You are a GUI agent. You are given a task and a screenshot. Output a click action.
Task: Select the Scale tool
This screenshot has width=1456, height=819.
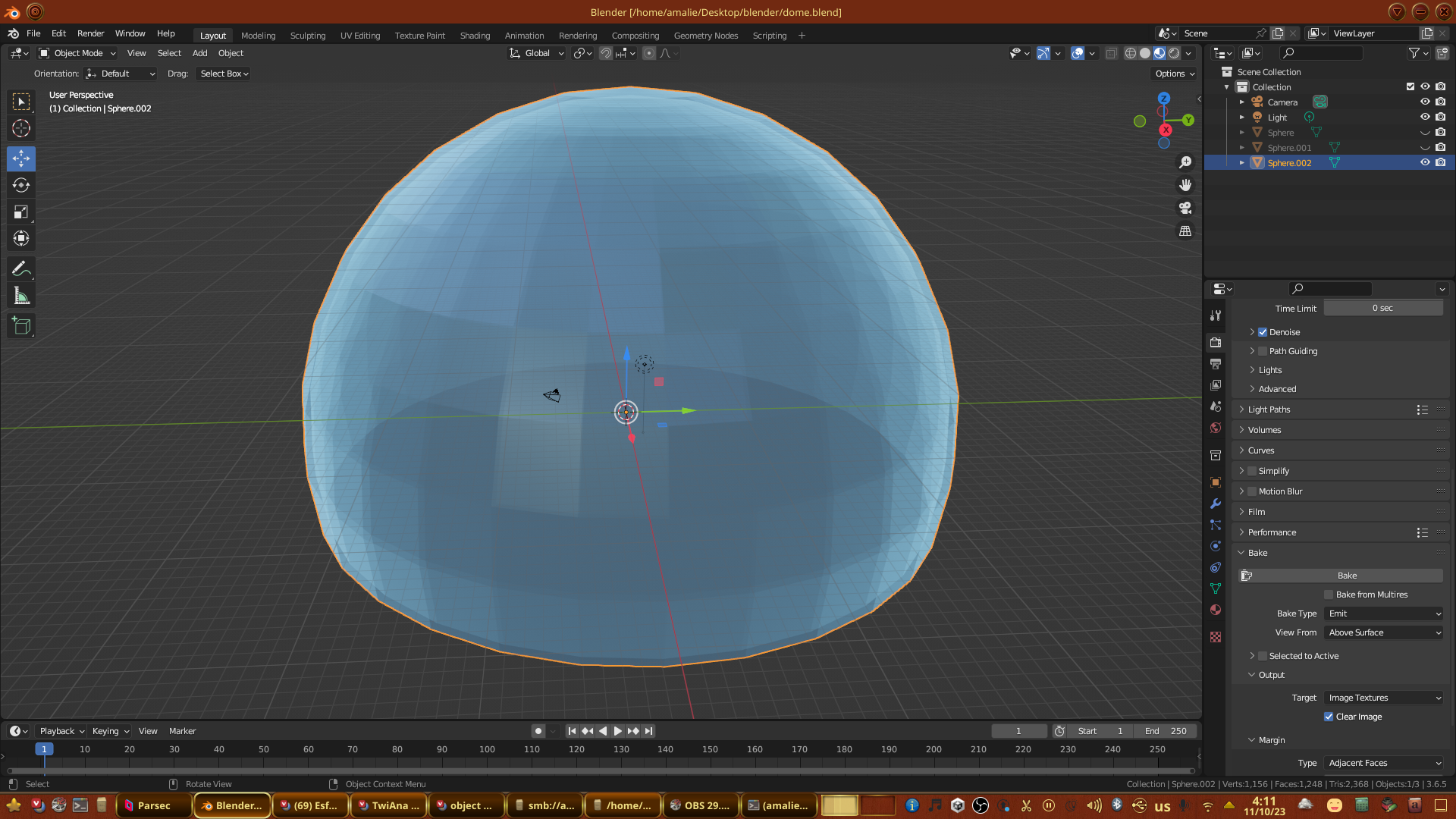21,212
